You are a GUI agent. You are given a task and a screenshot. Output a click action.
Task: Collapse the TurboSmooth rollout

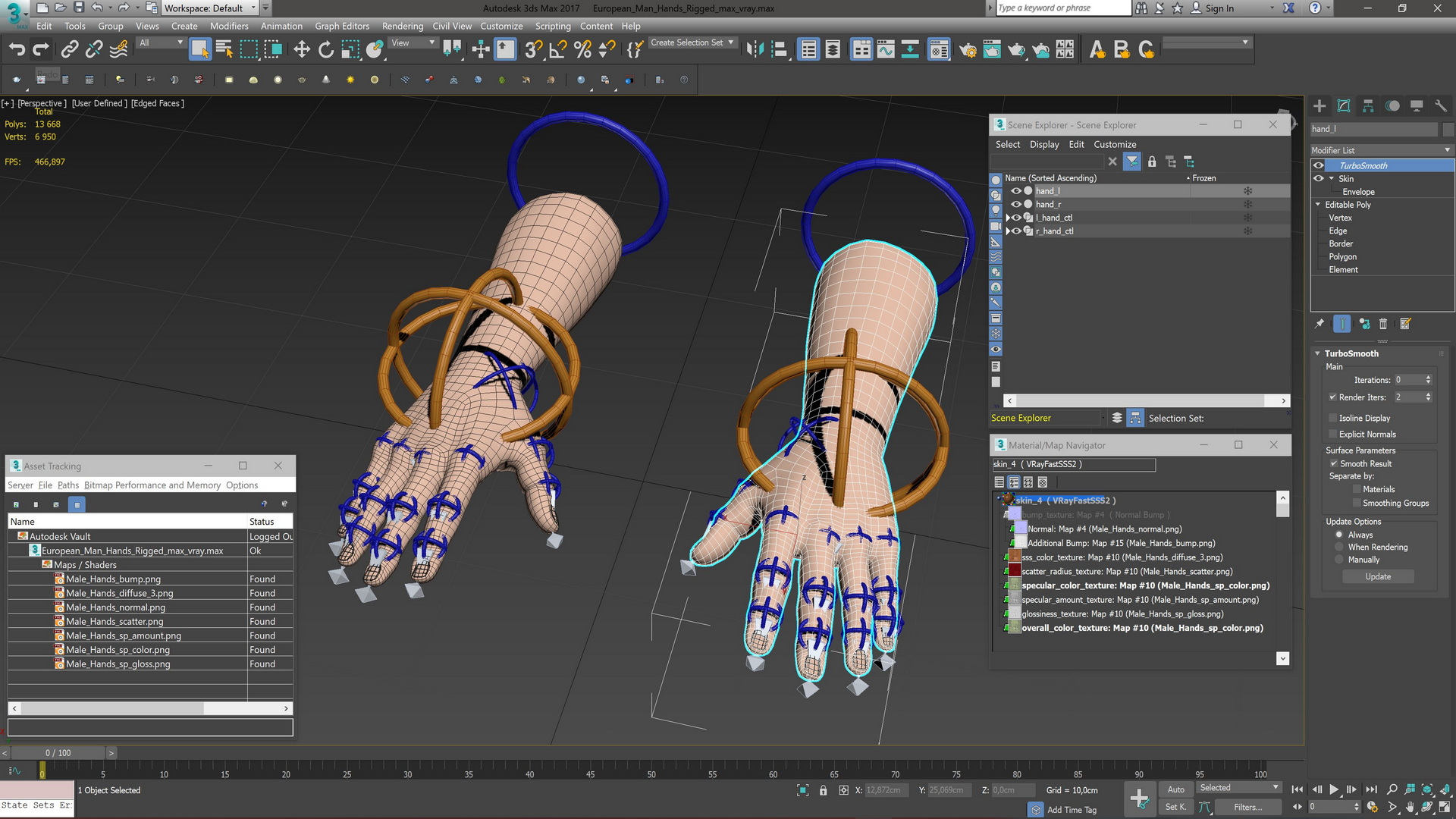[1318, 353]
